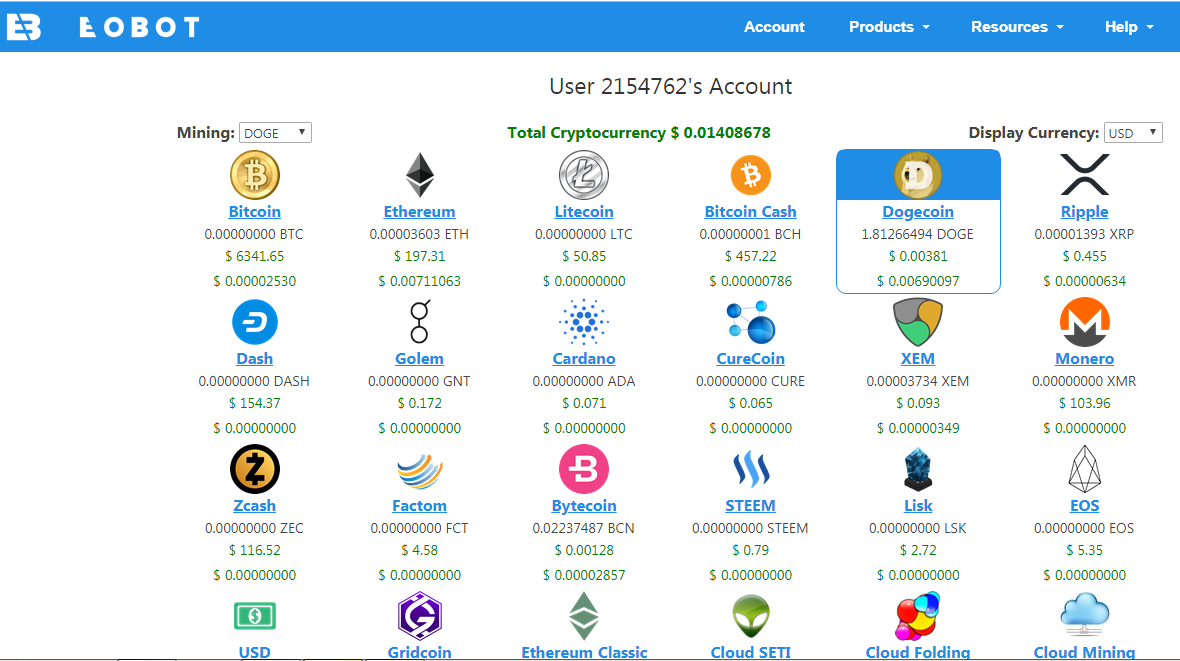Screen dimensions: 1180x661
Task: Click the Bitcoin coin icon
Action: [254, 175]
